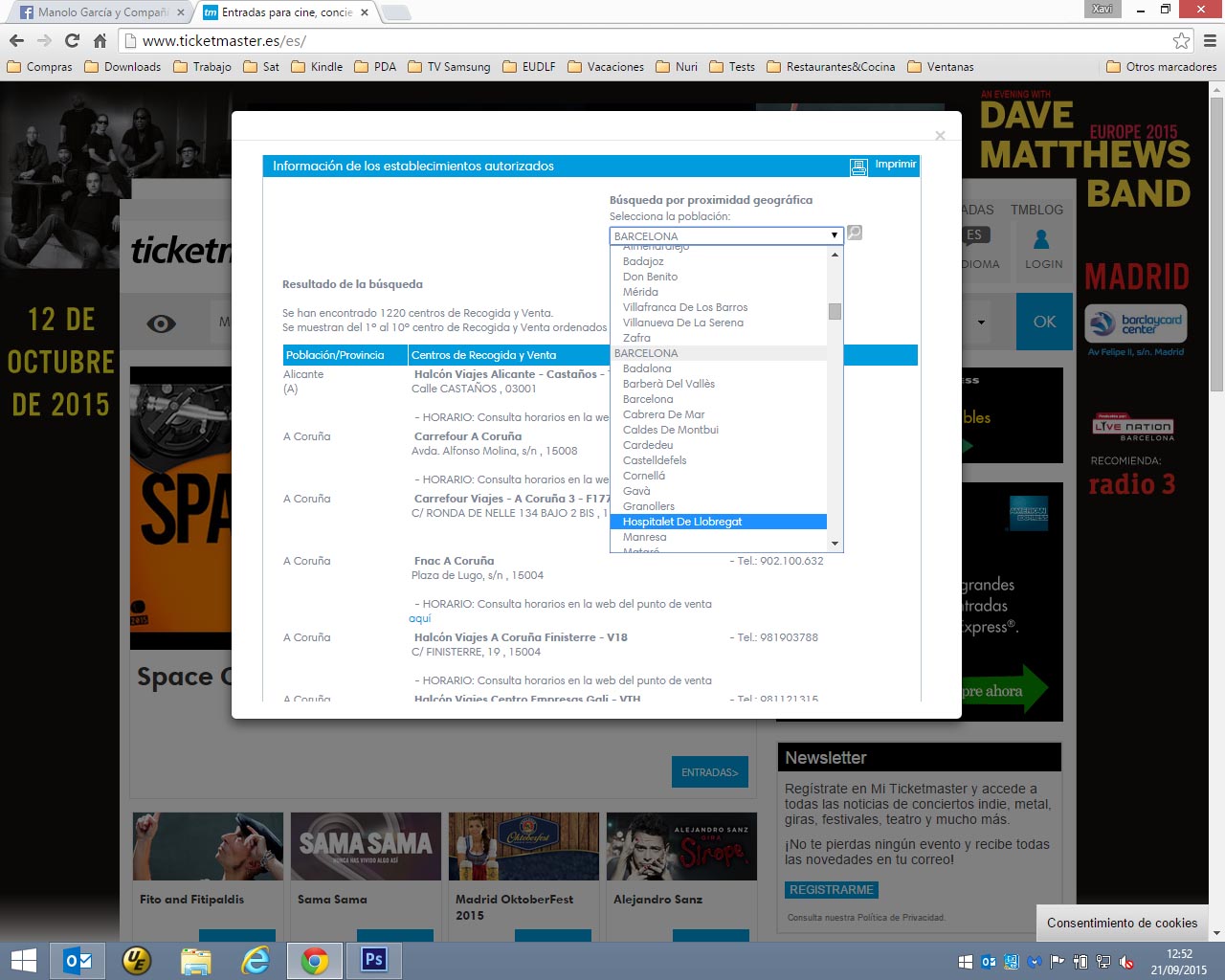This screenshot has height=980, width=1225.
Task: Open Photoshop from the taskbar
Action: pos(373,960)
